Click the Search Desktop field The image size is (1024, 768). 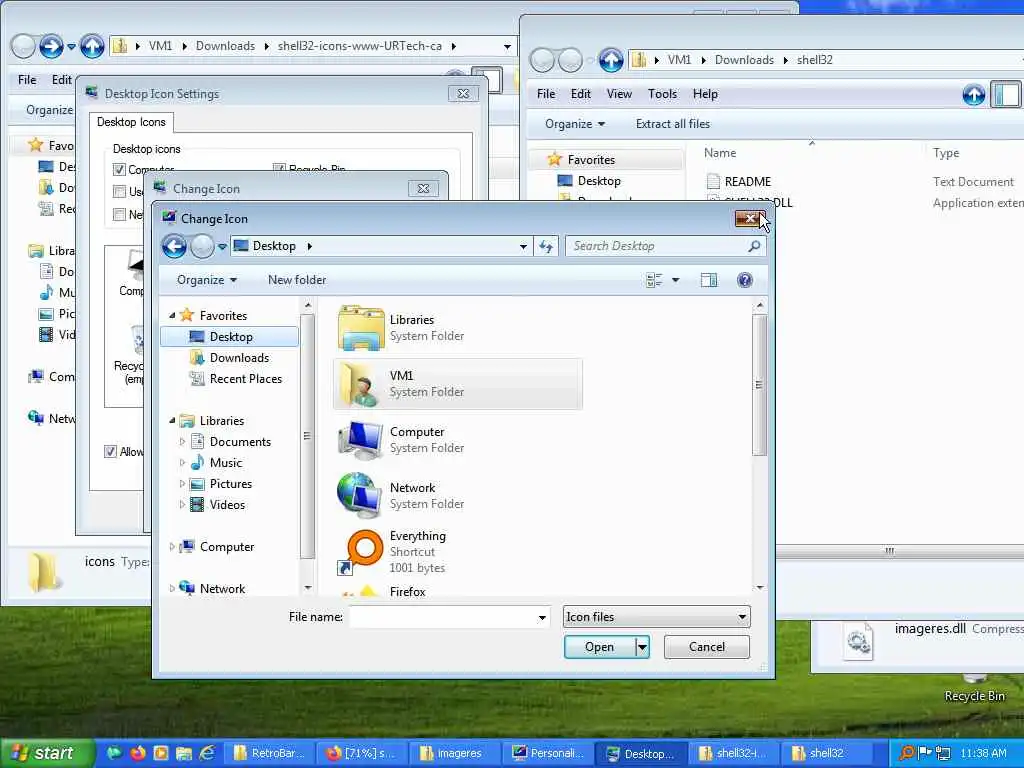pos(658,246)
